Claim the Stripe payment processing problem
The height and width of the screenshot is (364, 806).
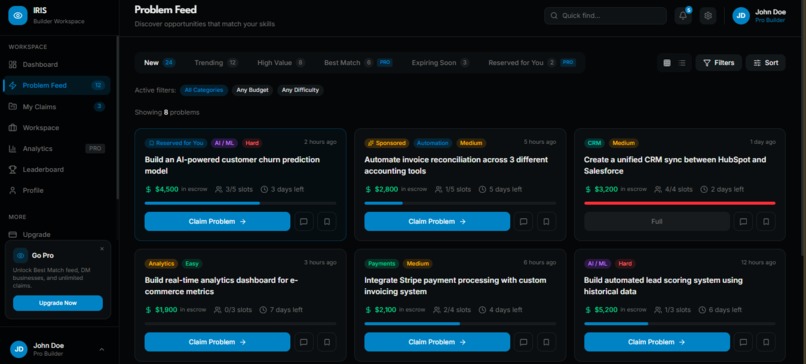pos(437,342)
